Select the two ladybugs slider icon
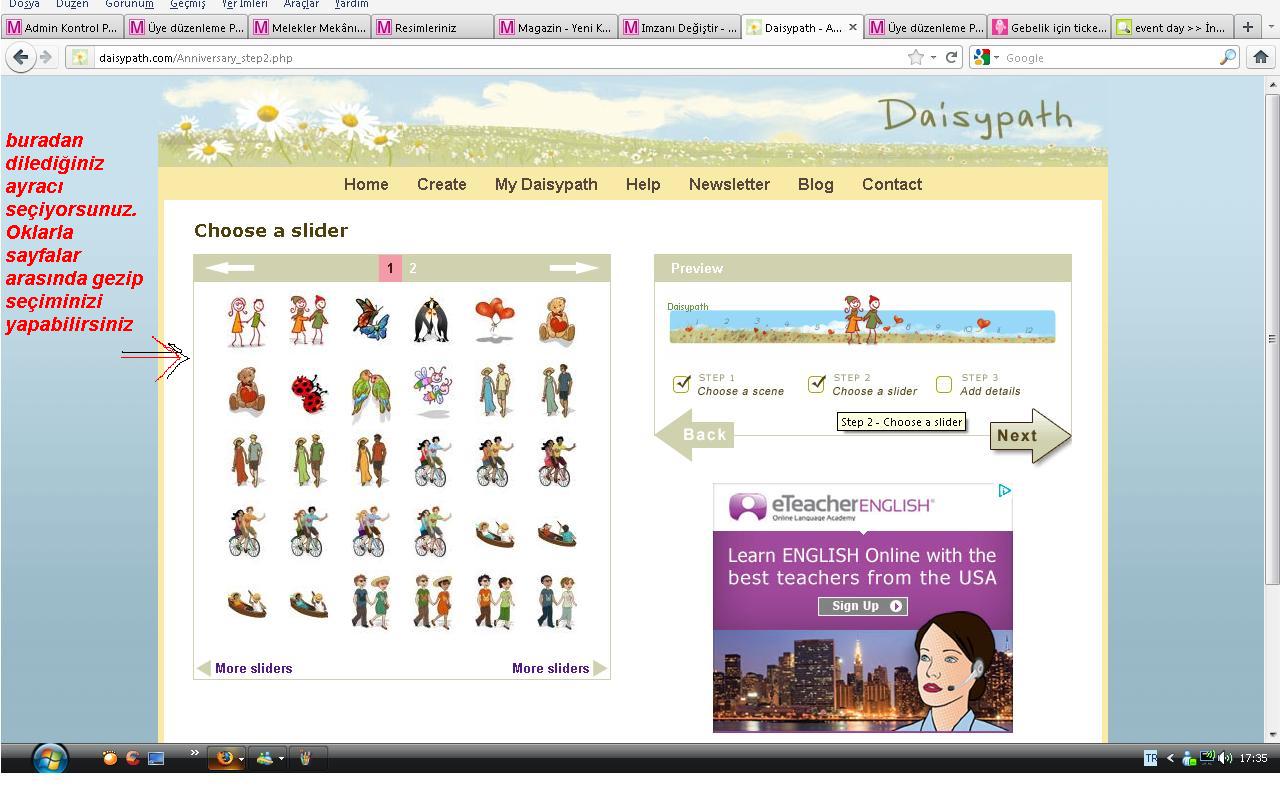Viewport: 1280px width, 800px height. click(x=308, y=393)
